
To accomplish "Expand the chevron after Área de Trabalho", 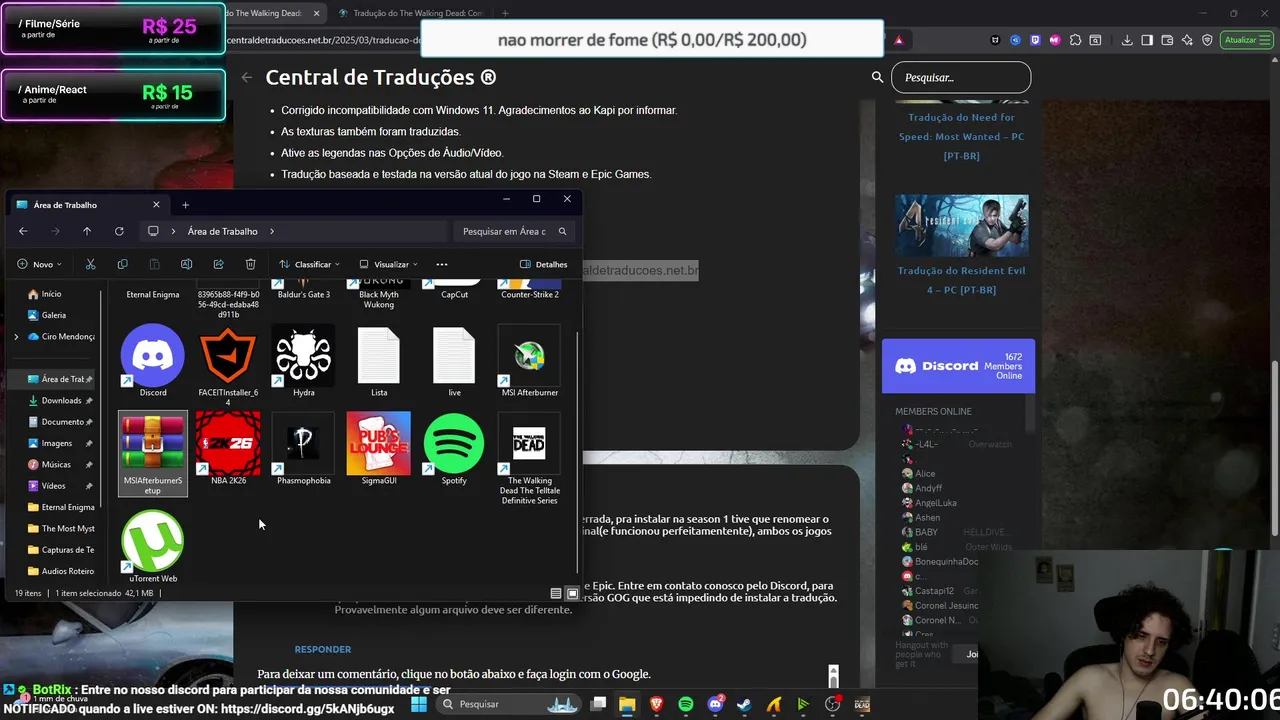I will click(x=272, y=231).
